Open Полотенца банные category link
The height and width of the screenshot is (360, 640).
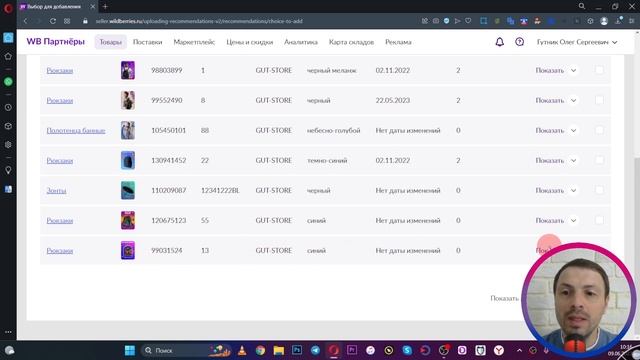coord(76,131)
